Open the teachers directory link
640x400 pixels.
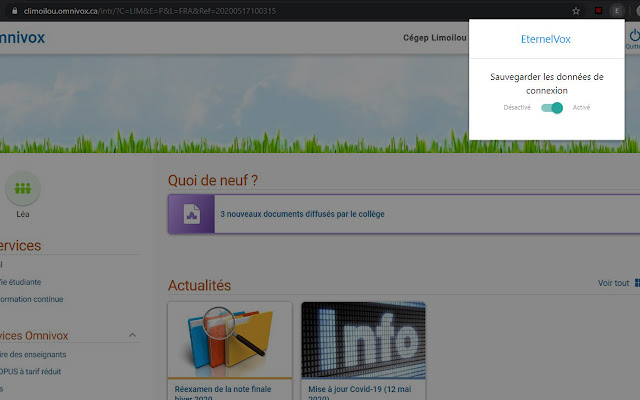pos(33,355)
